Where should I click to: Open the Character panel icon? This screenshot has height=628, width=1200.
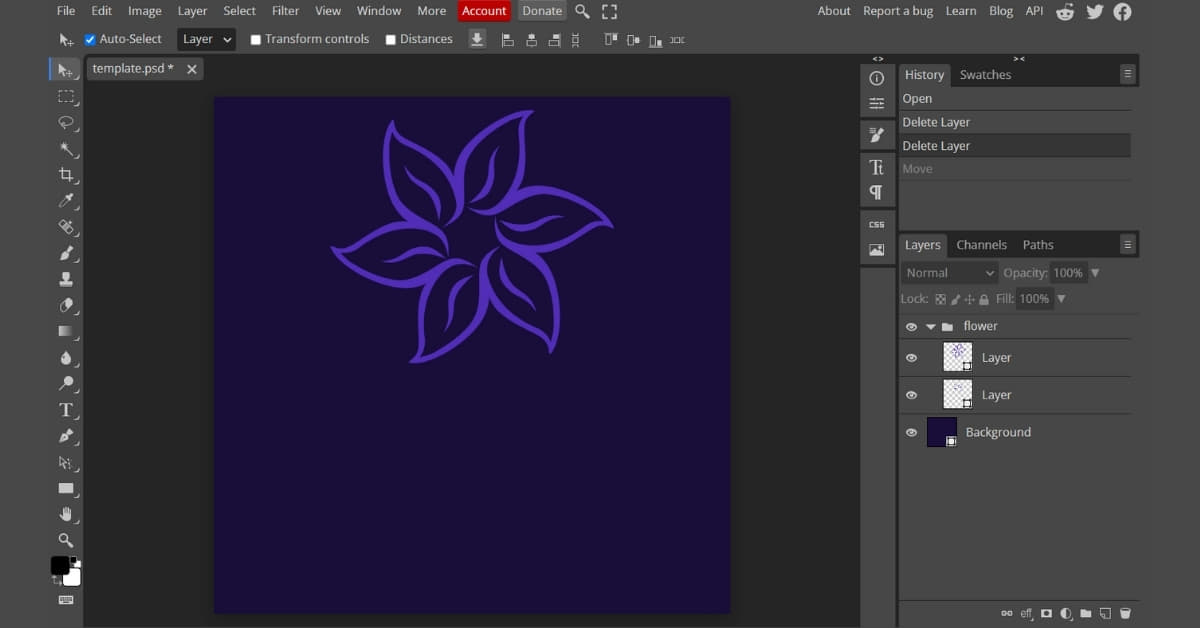pos(877,167)
